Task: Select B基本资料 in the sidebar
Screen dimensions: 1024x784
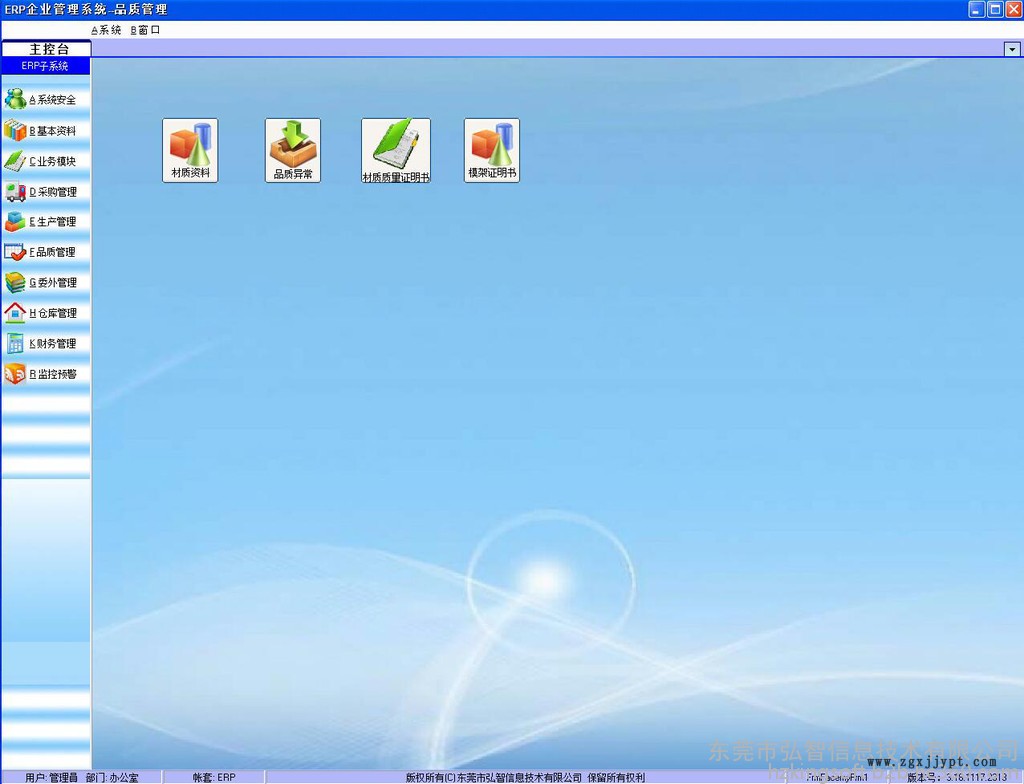Action: [45, 131]
